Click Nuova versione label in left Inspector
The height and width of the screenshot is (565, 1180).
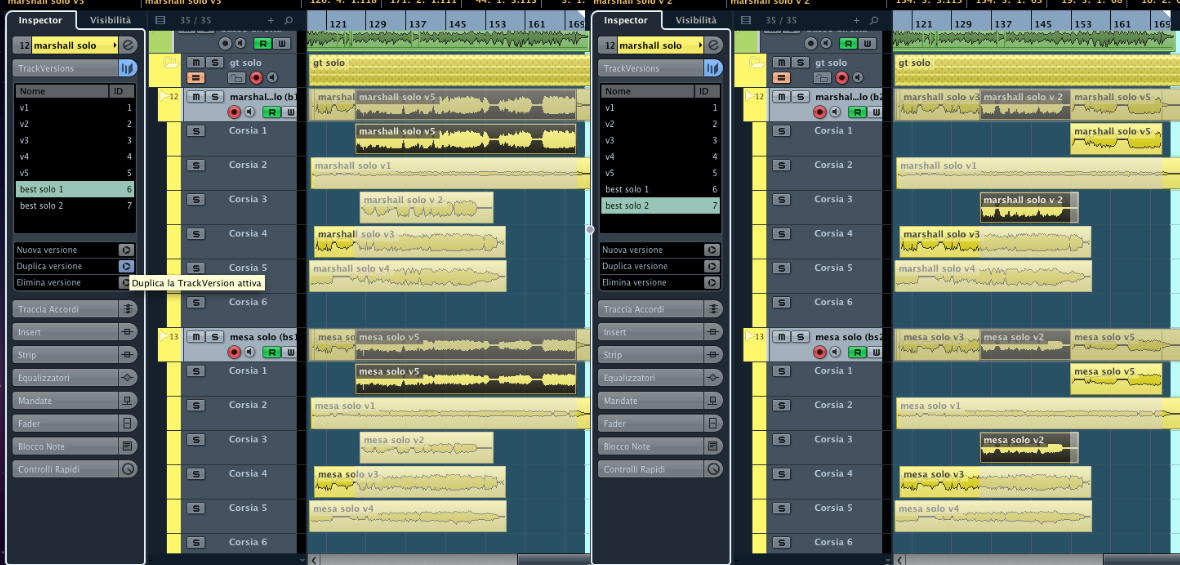click(x=47, y=250)
